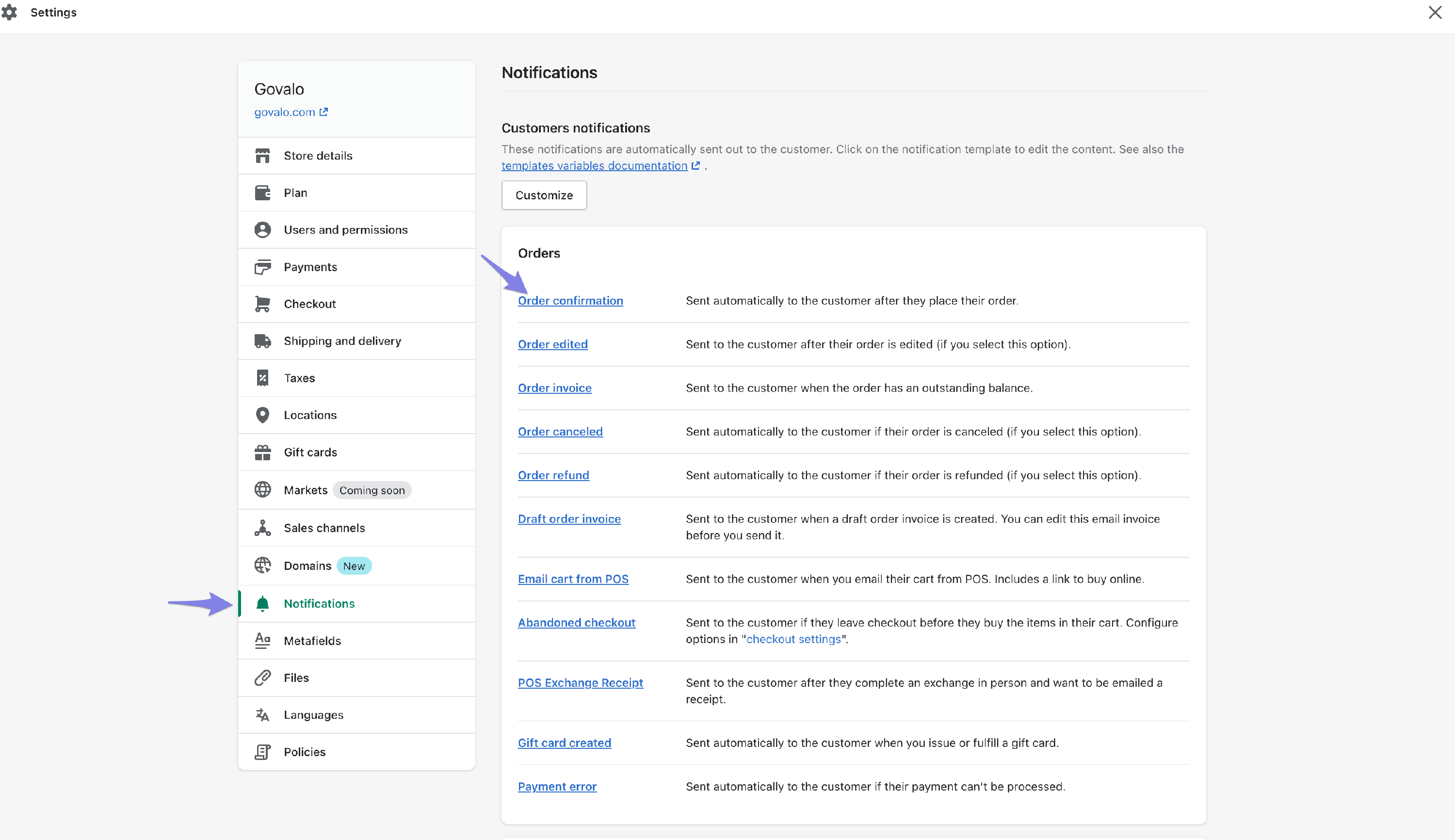Go to the Taxes settings page
Image resolution: width=1455 pixels, height=840 pixels.
299,378
